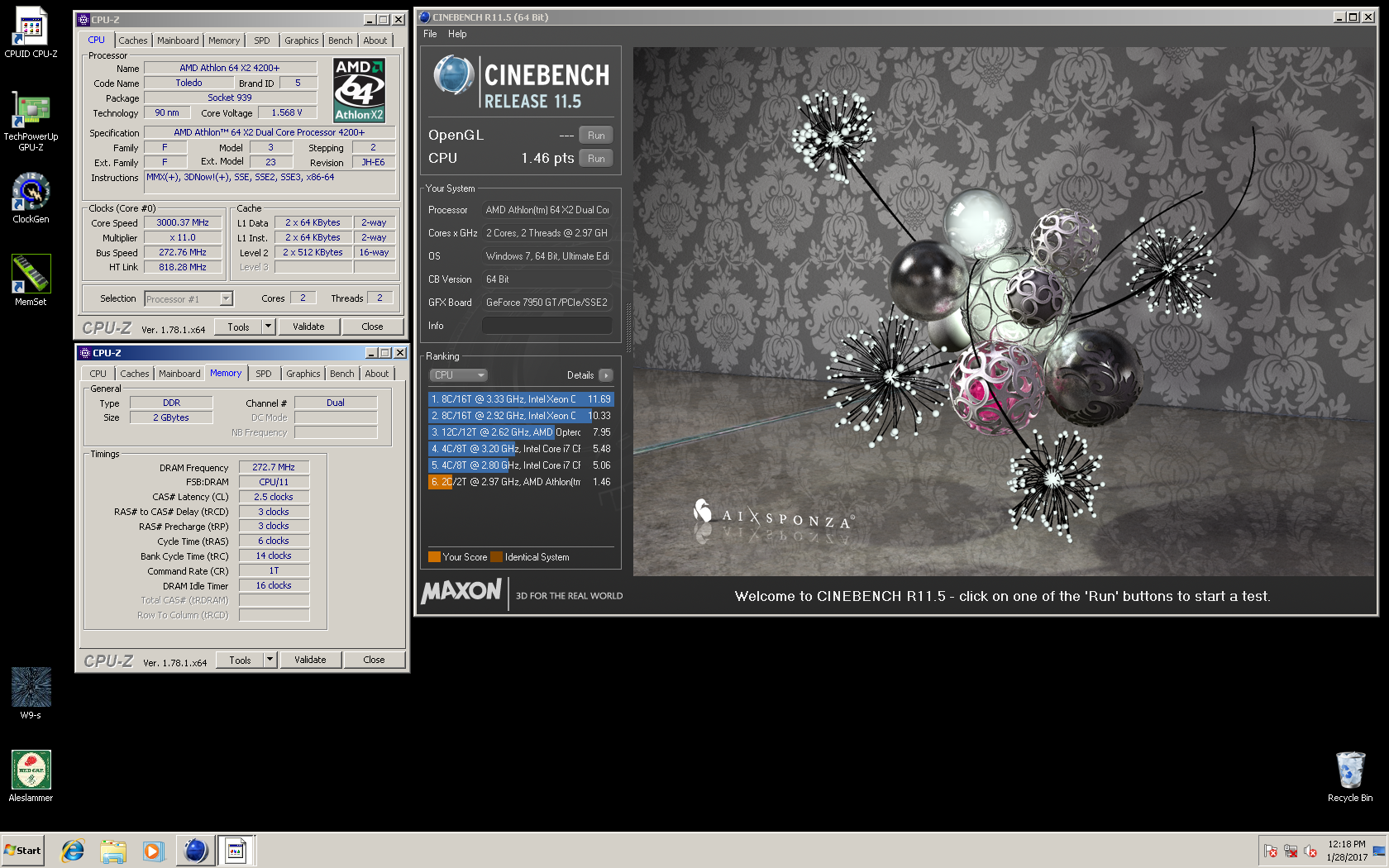The width and height of the screenshot is (1389, 868).
Task: Open the Recycle Bin
Action: [1350, 777]
